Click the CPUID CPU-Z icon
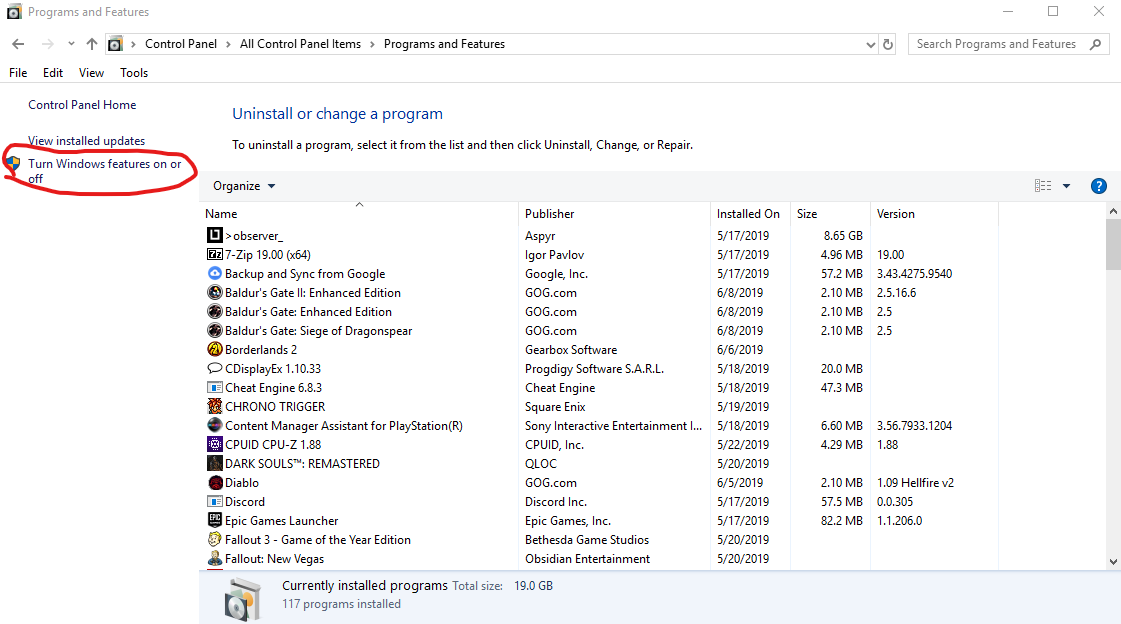 pyautogui.click(x=214, y=445)
